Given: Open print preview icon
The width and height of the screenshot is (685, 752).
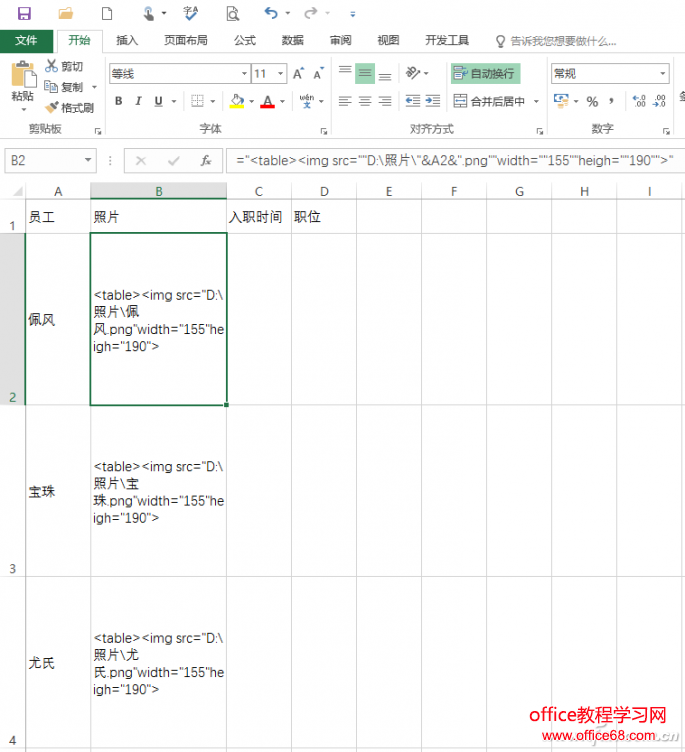Looking at the screenshot, I should pos(233,13).
